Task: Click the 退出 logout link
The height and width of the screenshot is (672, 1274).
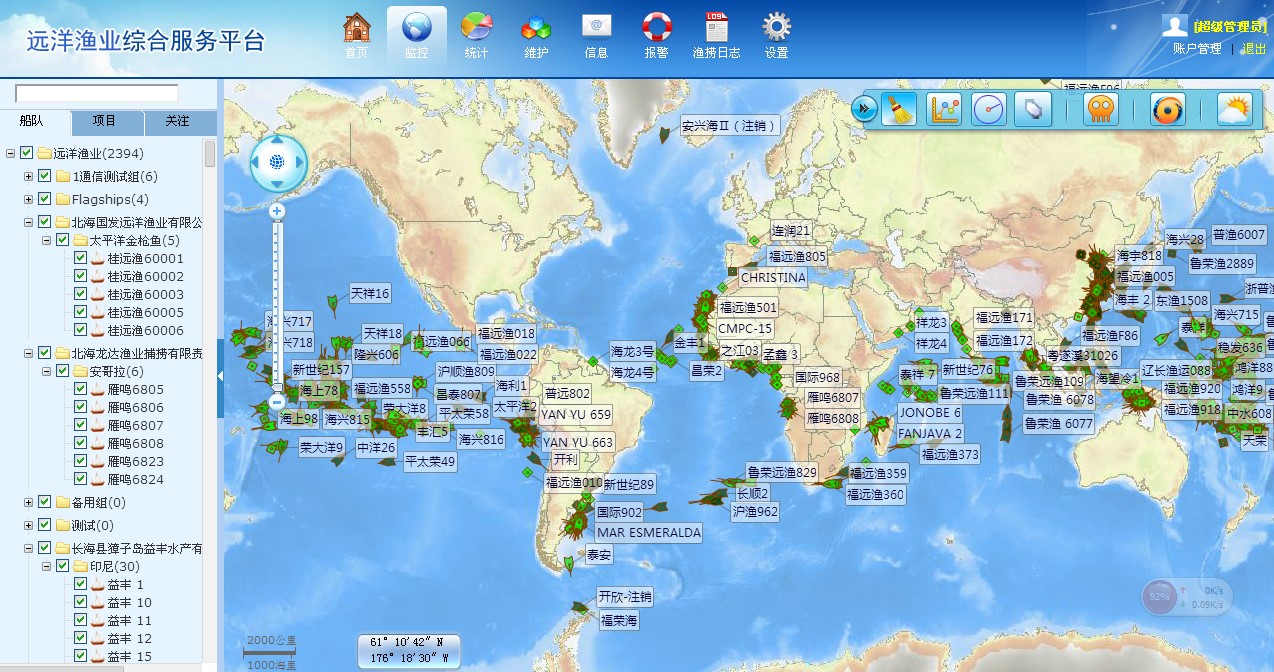Action: [1254, 48]
